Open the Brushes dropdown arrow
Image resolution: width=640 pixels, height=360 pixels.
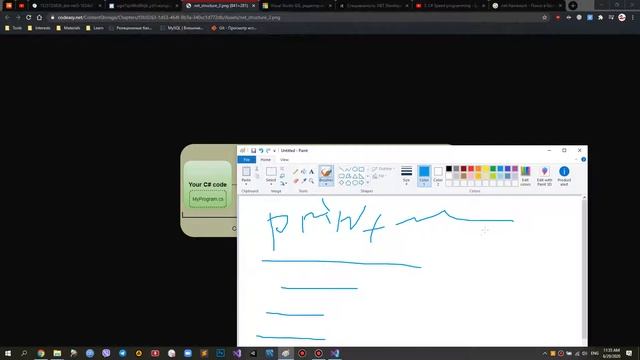[x=326, y=184]
